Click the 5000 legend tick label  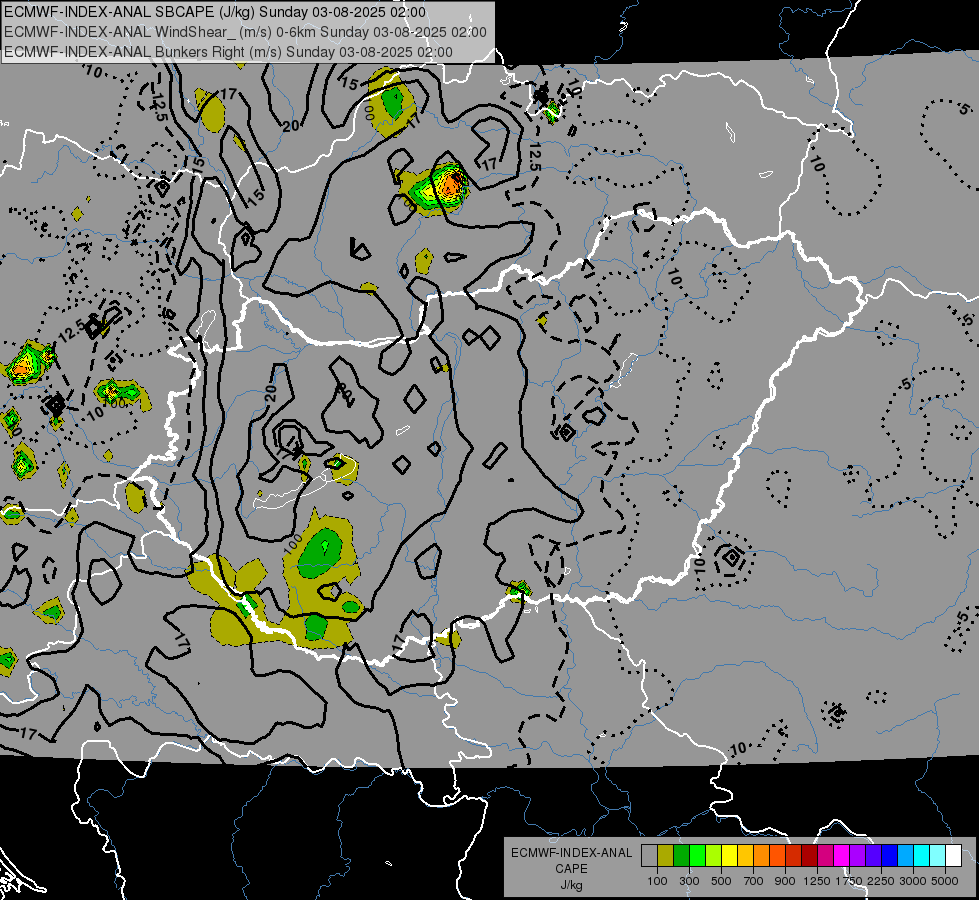945,881
